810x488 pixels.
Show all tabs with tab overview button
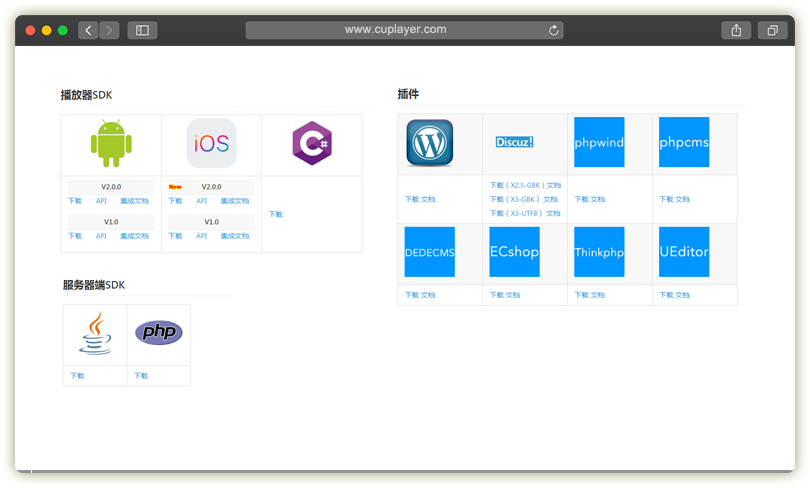pos(772,30)
